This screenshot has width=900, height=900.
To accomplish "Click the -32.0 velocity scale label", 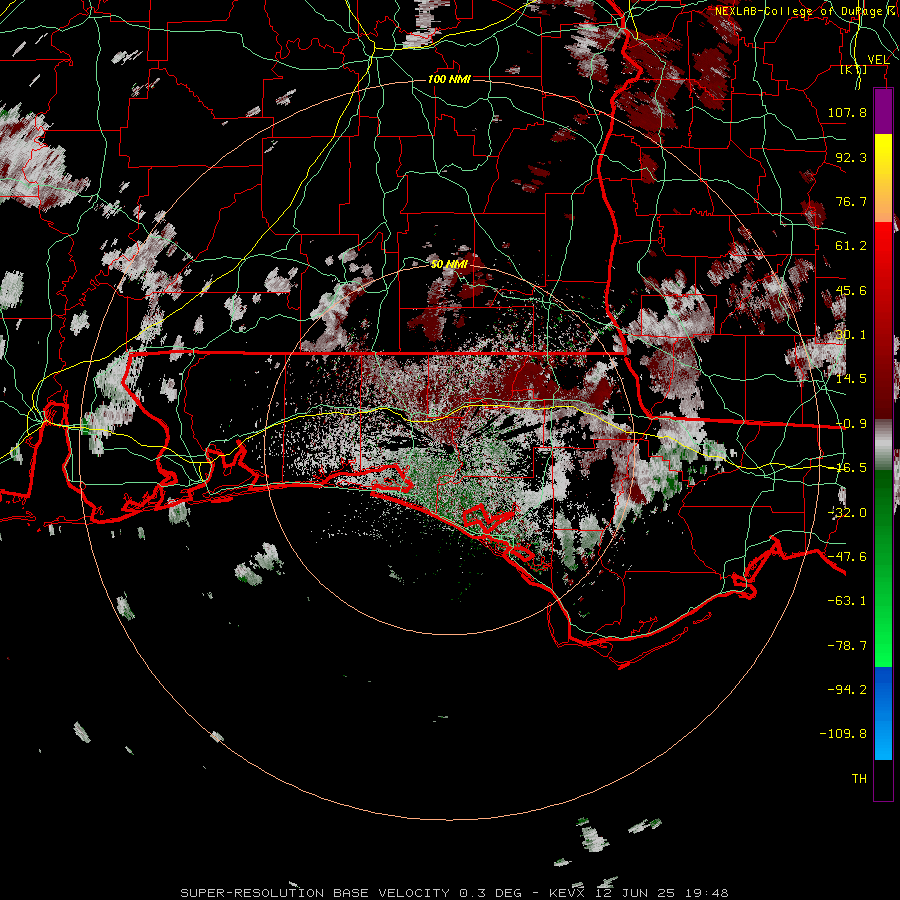I will click(847, 513).
